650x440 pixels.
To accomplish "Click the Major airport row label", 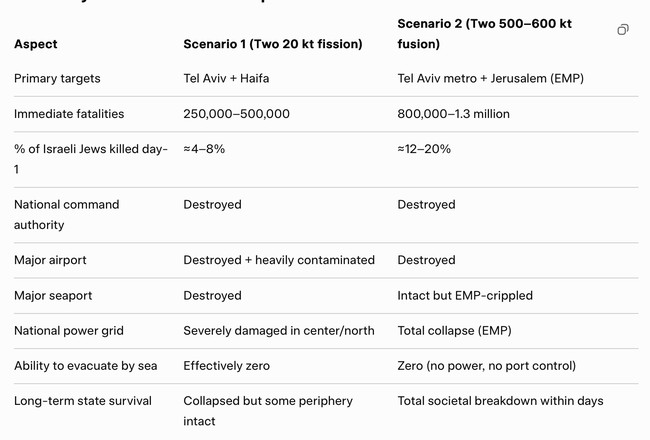I will 50,260.
